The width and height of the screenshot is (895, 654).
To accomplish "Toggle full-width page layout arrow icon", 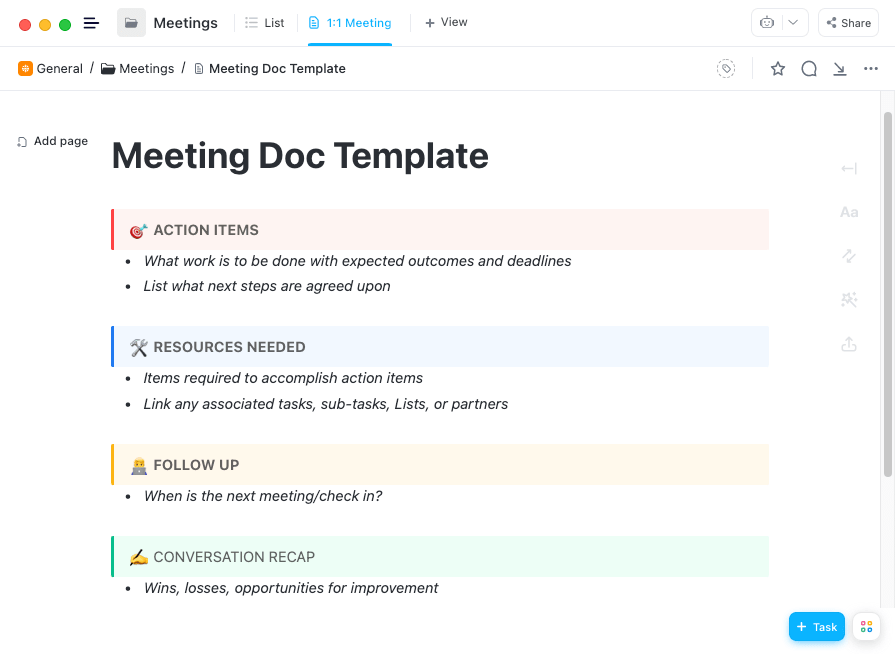I will point(849,169).
